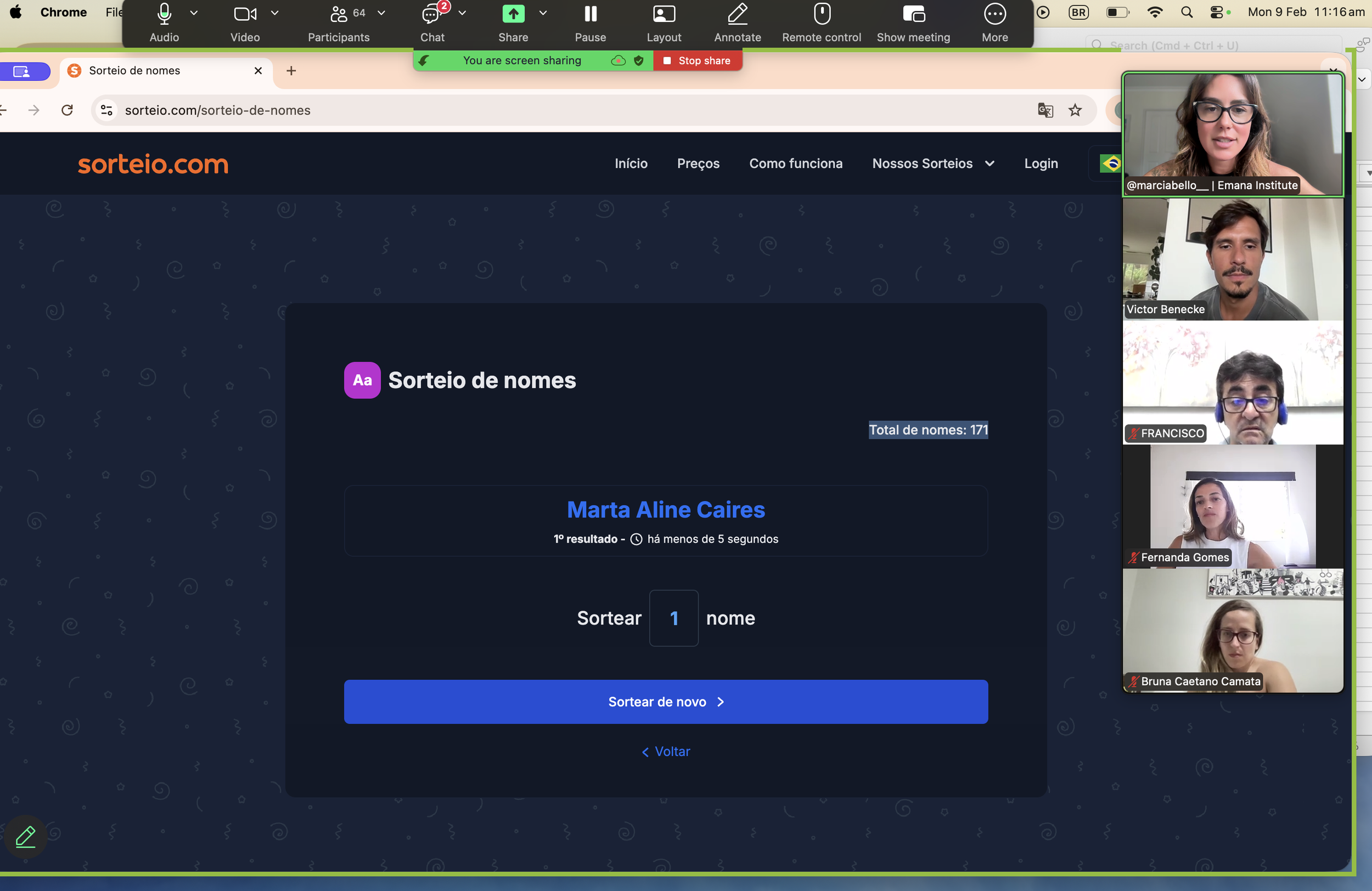Click the number of names input field

[x=673, y=618]
